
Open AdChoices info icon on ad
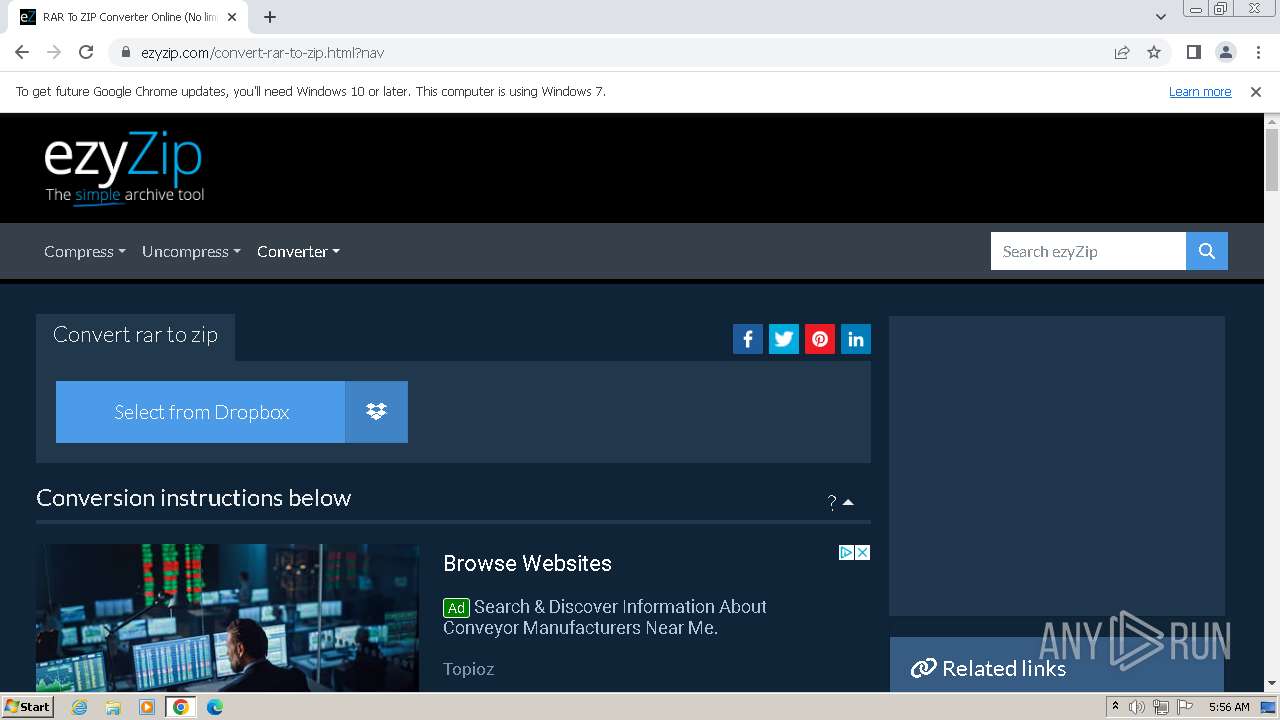pos(846,552)
